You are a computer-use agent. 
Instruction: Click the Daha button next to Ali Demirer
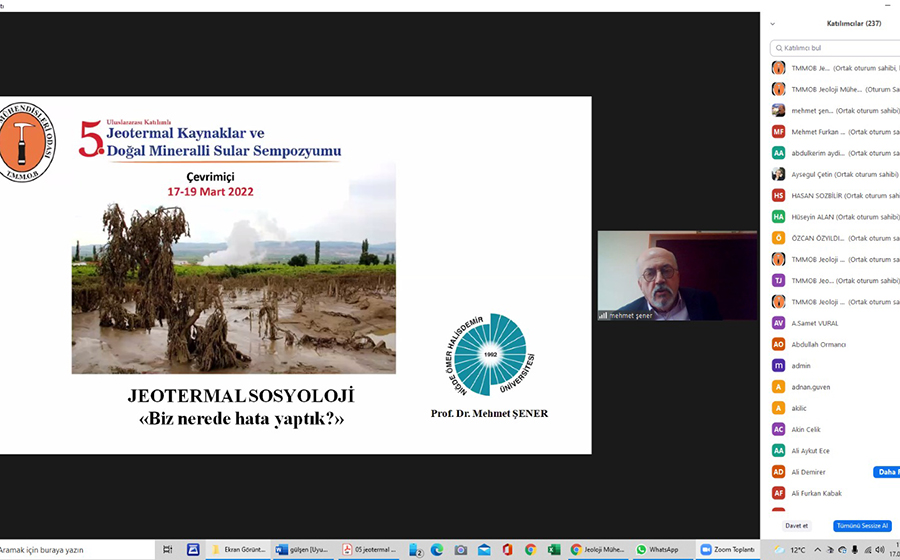887,472
